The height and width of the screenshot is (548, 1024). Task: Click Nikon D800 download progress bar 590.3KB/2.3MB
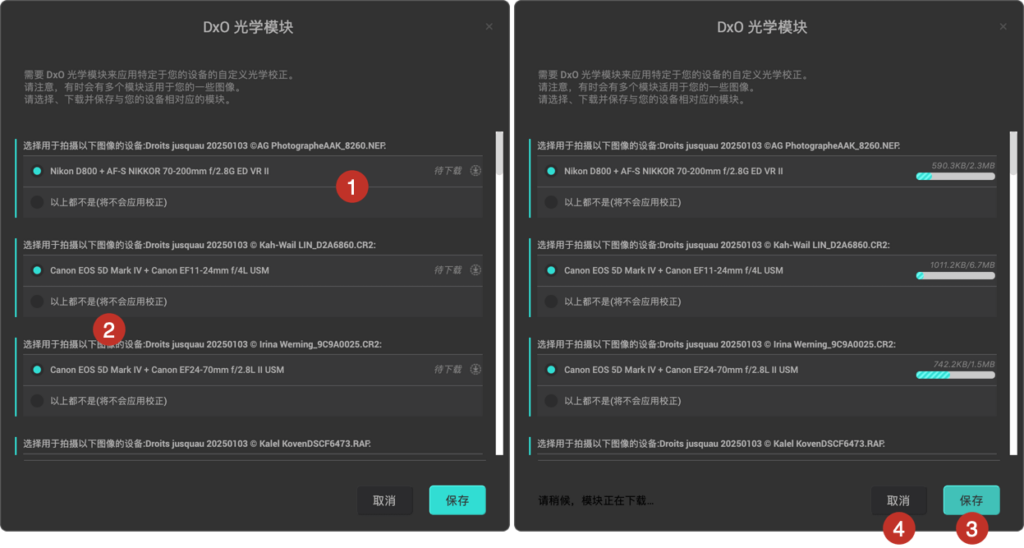coord(955,176)
